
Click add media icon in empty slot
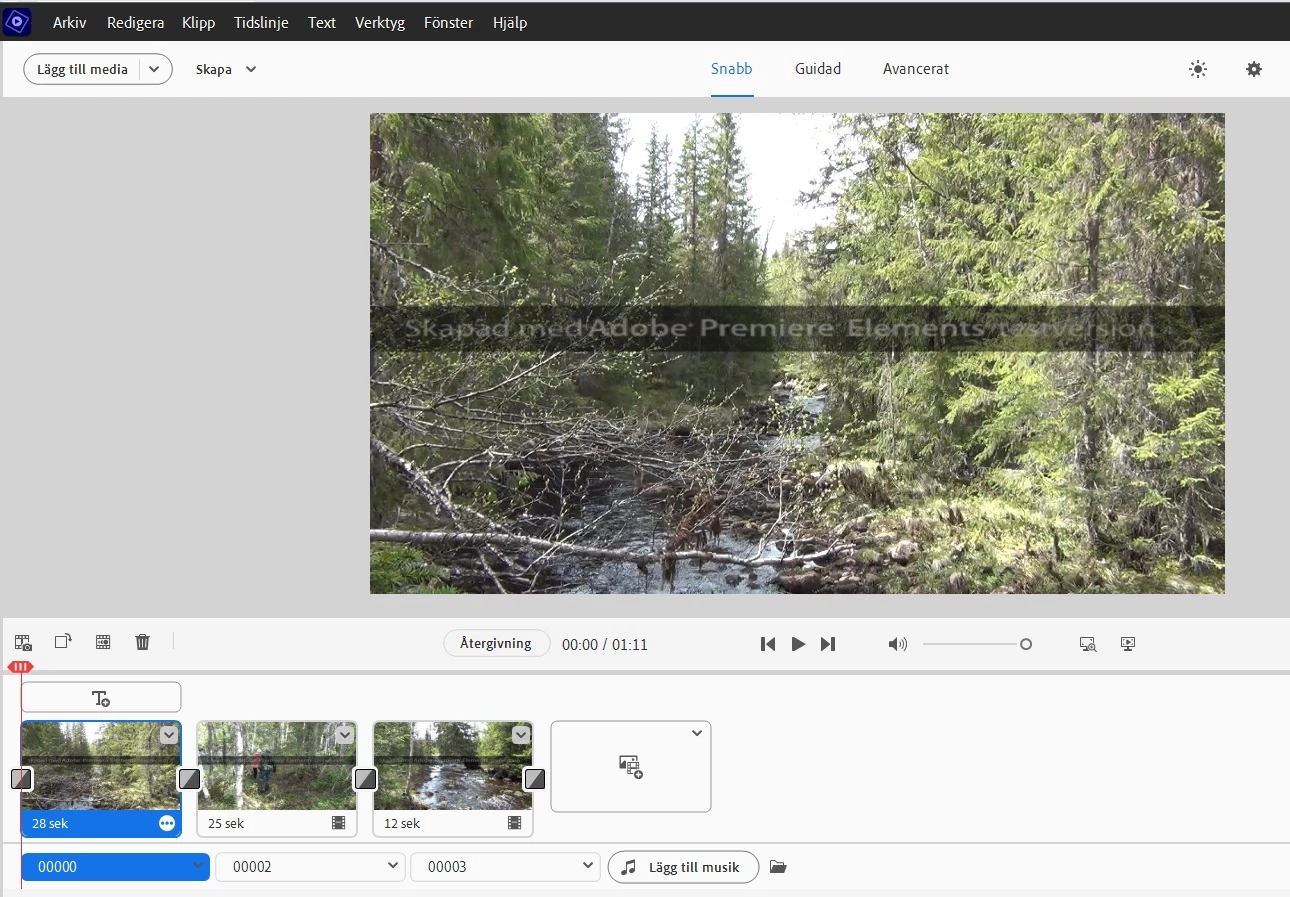tap(631, 768)
